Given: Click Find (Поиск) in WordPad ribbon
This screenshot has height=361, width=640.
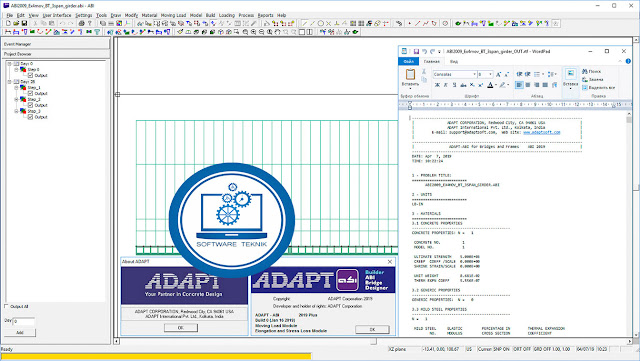Looking at the screenshot, I should tap(591, 71).
